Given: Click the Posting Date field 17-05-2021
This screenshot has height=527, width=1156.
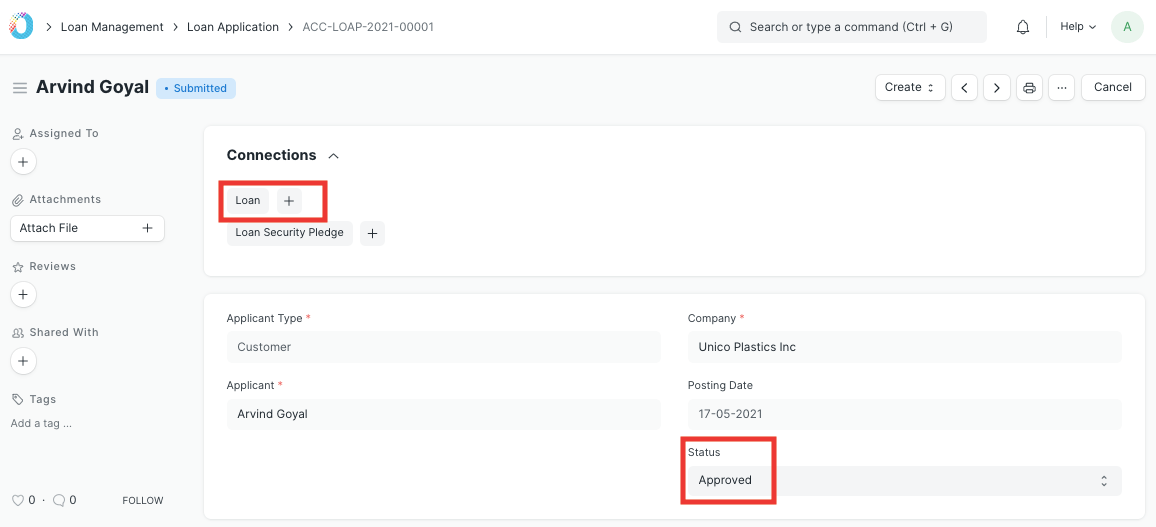Looking at the screenshot, I should click(905, 414).
